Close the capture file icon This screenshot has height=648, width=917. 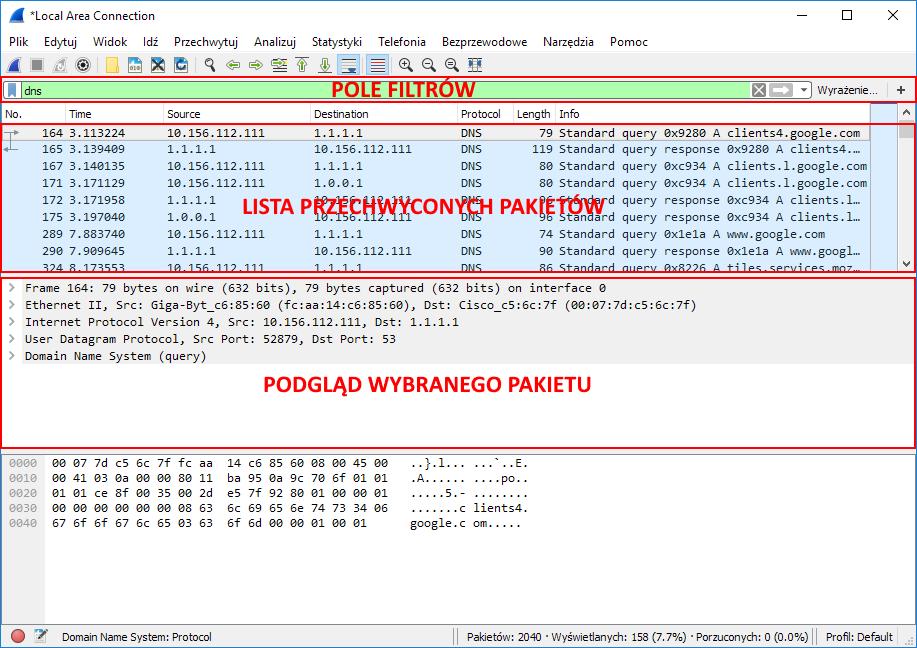coord(158,65)
